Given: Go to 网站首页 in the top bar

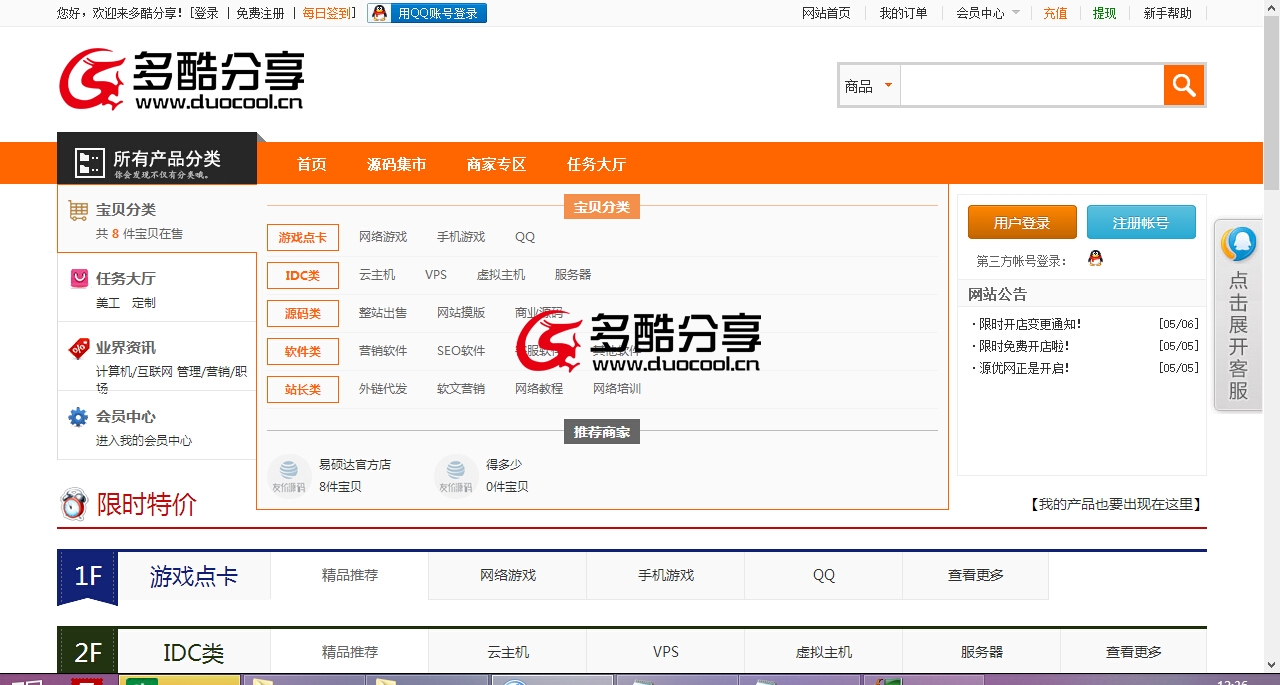Looking at the screenshot, I should pos(826,13).
